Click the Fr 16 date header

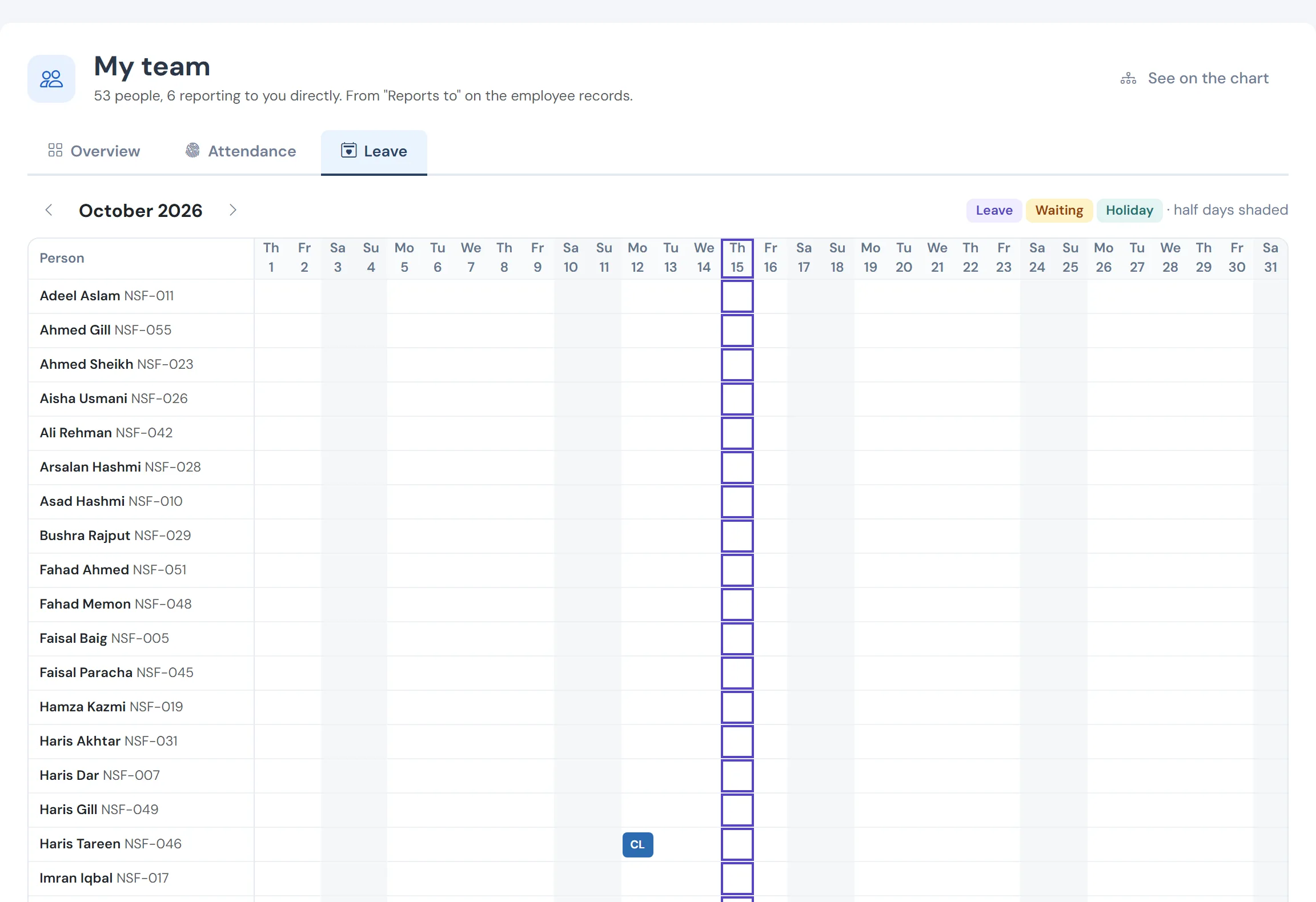771,258
